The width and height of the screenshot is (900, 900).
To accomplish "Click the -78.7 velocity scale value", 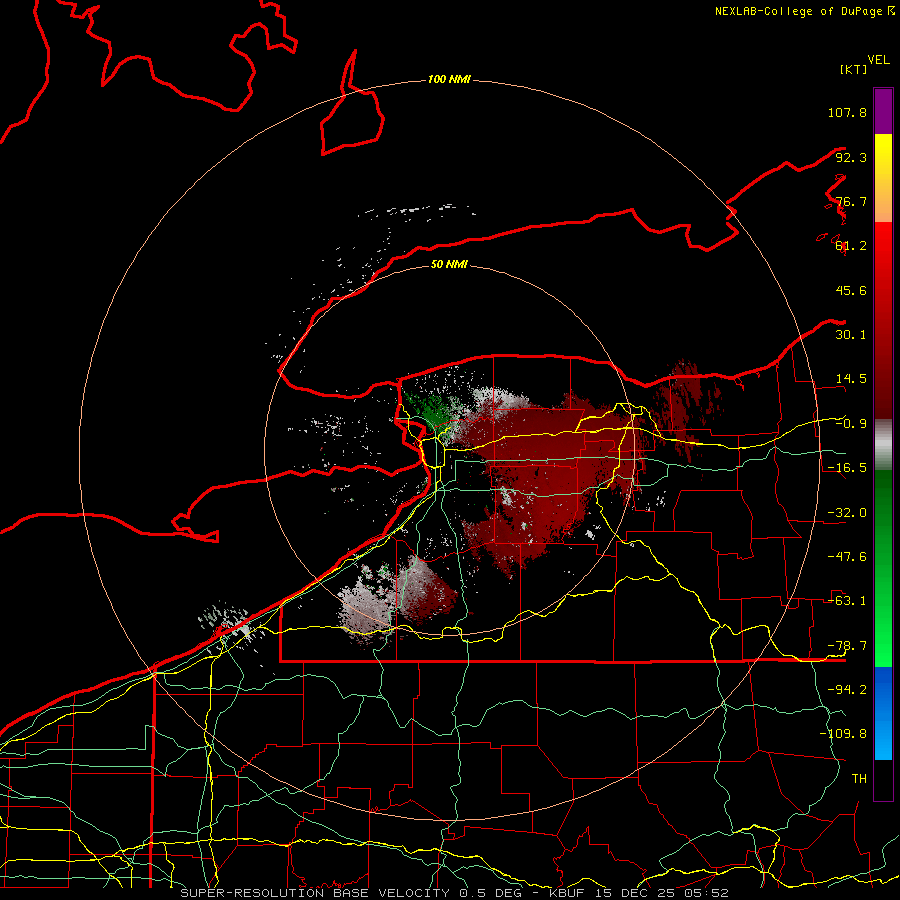I will (847, 646).
